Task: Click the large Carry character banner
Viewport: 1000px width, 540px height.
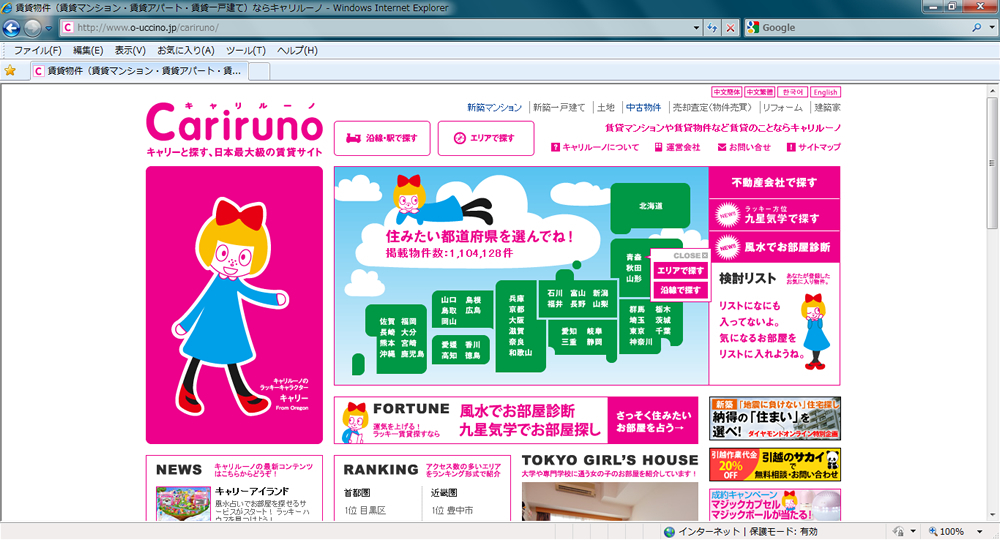Action: pyautogui.click(x=234, y=305)
